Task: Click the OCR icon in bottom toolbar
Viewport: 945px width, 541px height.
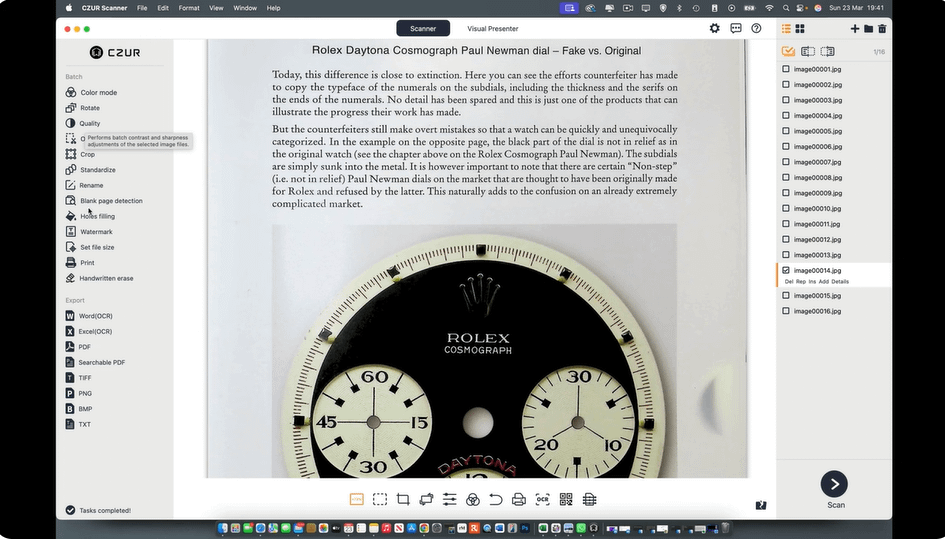Action: coord(542,499)
